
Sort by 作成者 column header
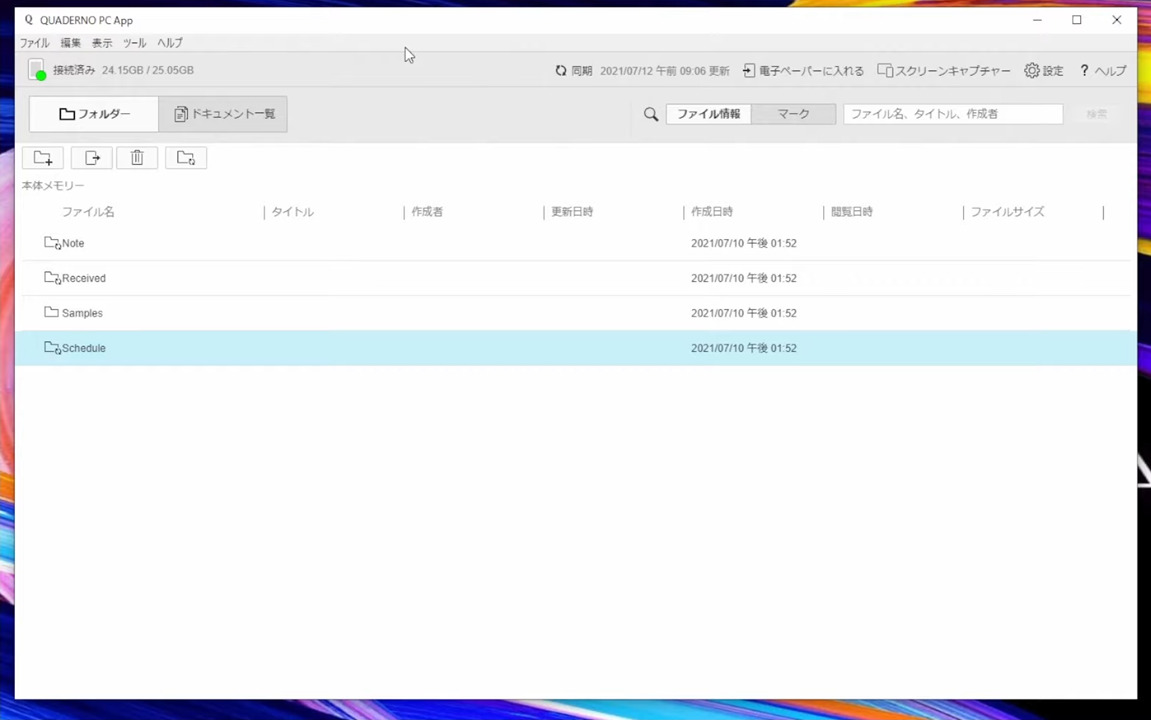(x=427, y=211)
